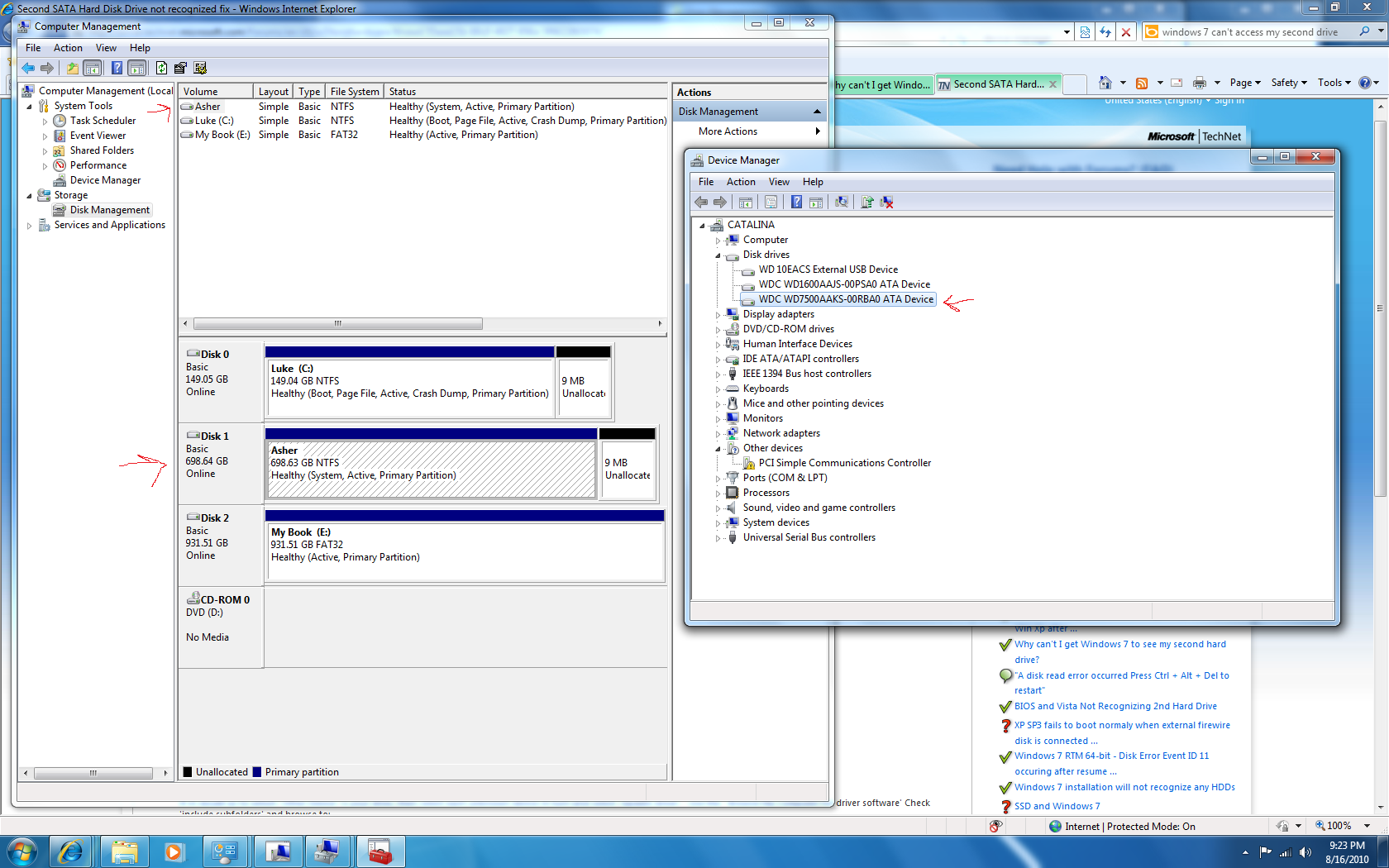Screen dimensions: 1389x868
Task: Click the volume list horizontal scrollbar
Action: point(337,323)
